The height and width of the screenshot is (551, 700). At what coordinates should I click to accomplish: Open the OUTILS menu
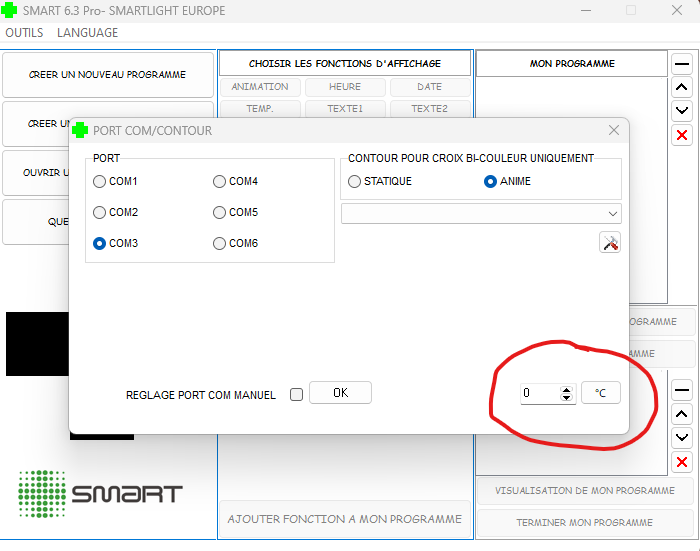point(24,33)
